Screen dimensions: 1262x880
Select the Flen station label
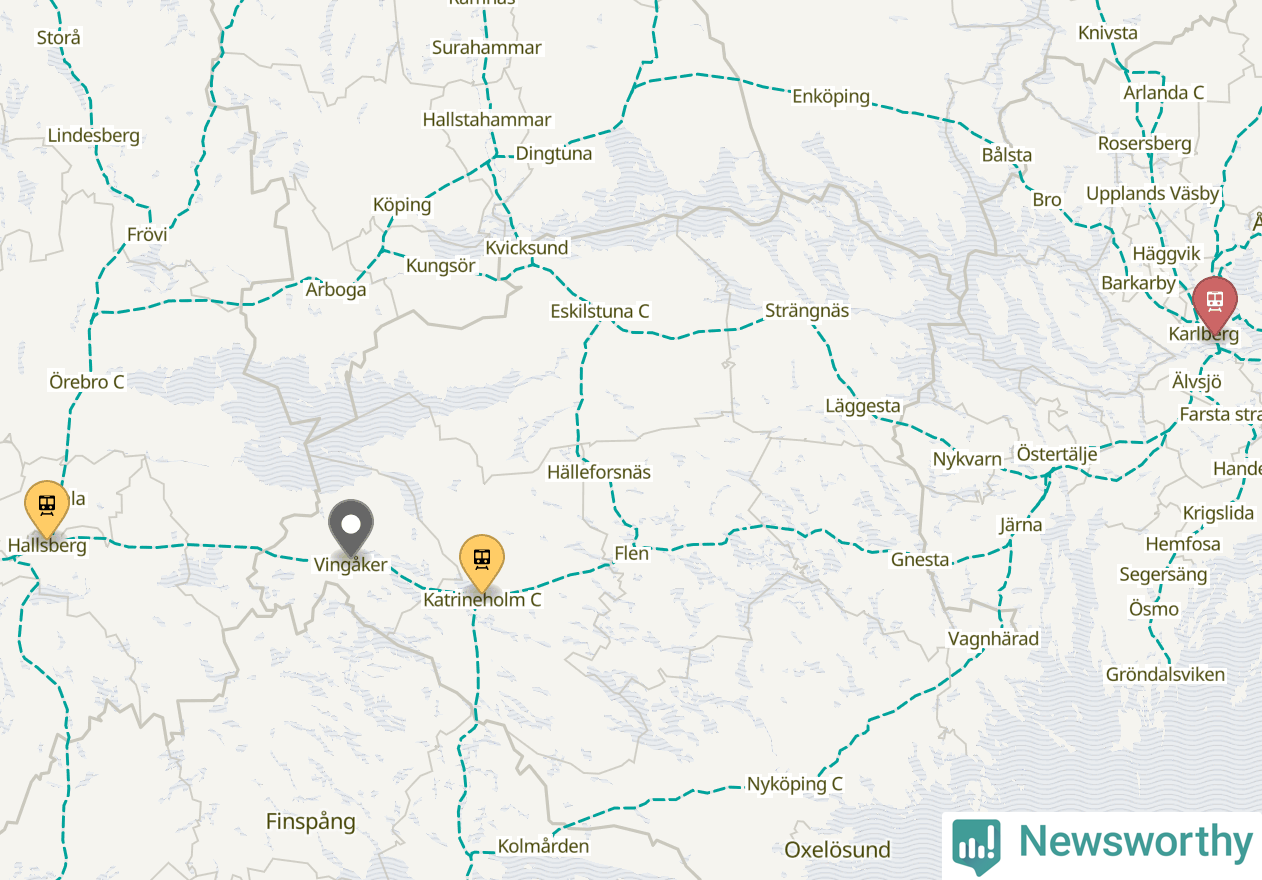click(x=632, y=553)
